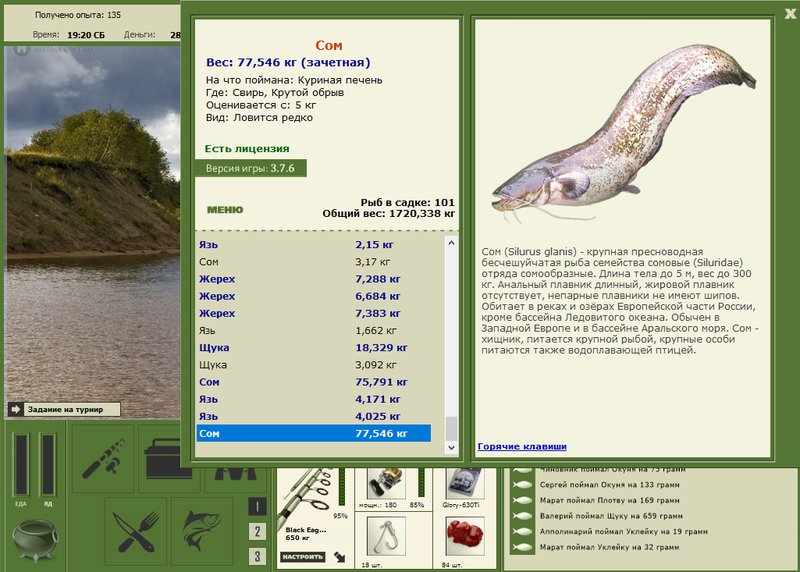Click the tournament task arrow icon
Image resolution: width=800 pixels, height=572 pixels.
(x=15, y=409)
